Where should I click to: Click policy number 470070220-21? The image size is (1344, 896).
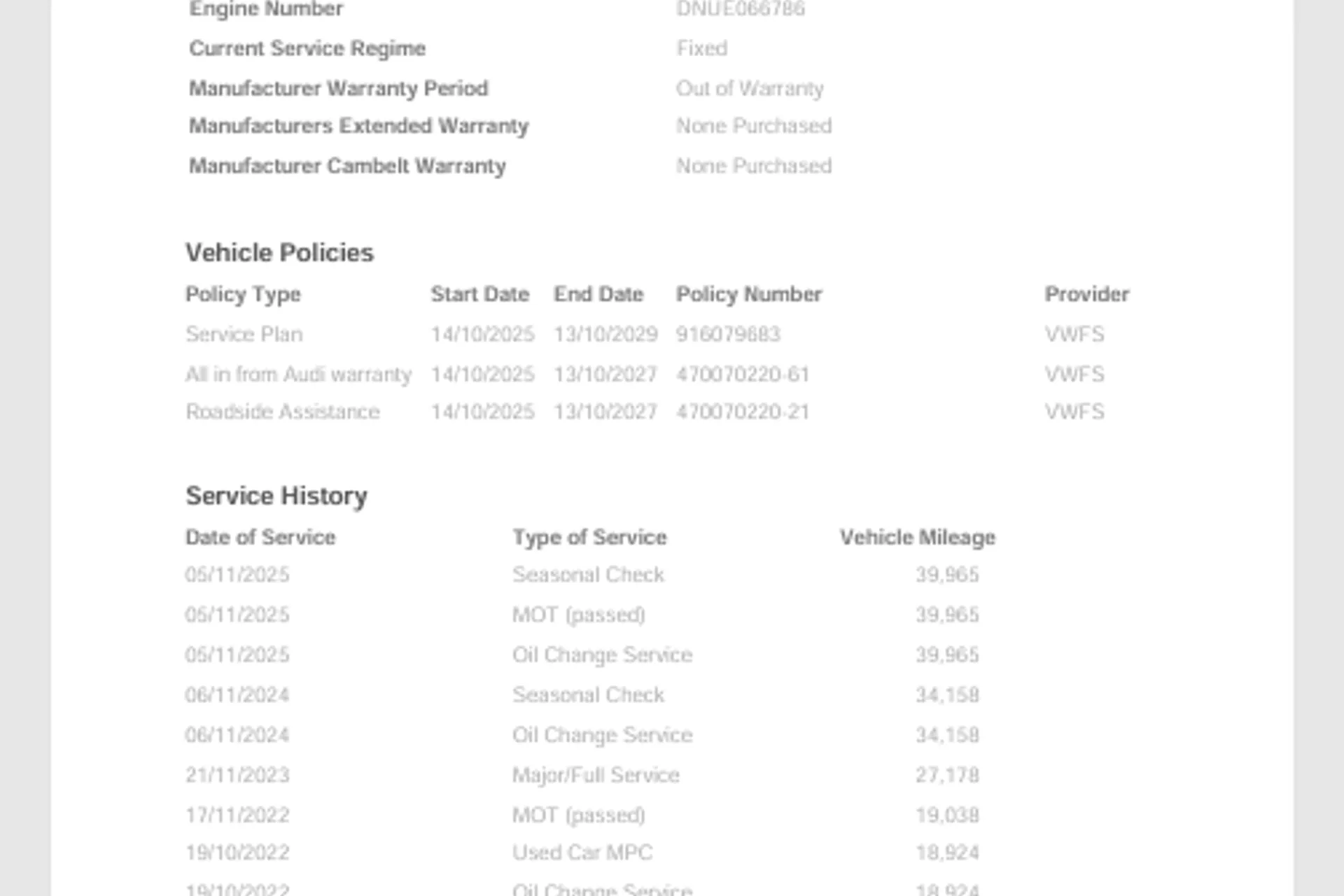pyautogui.click(x=743, y=412)
